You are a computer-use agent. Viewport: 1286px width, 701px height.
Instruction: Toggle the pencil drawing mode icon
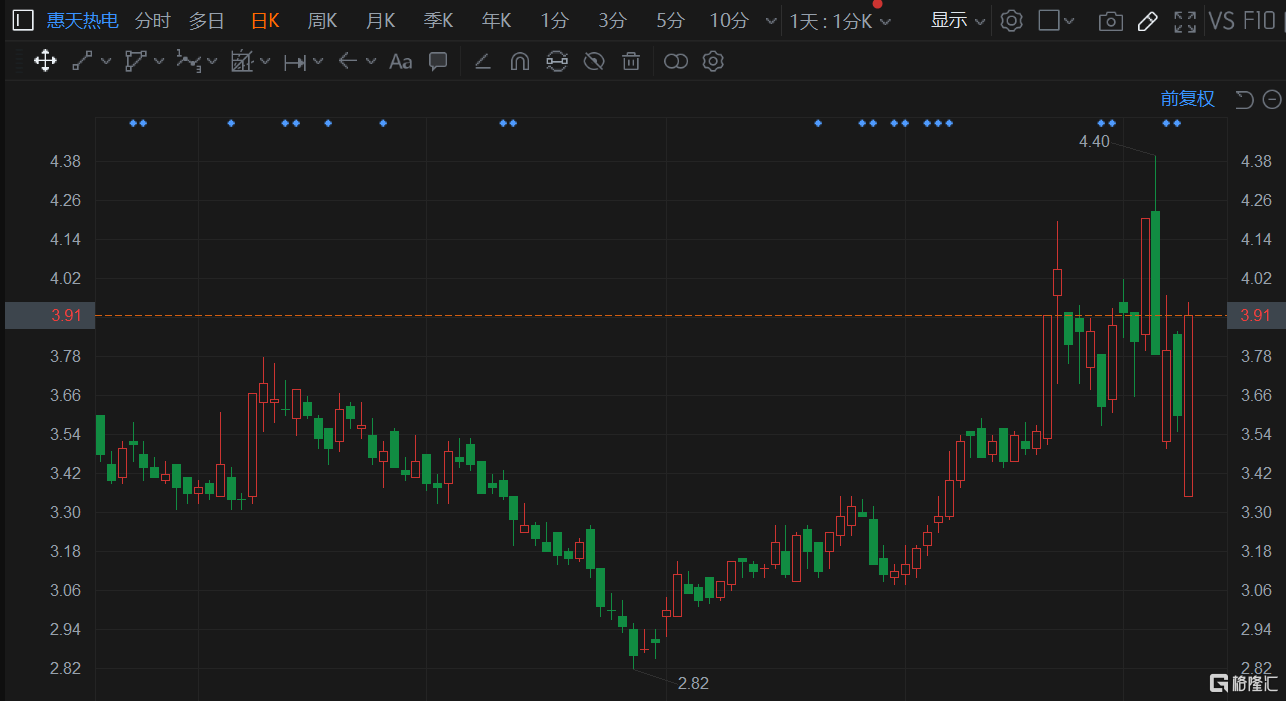click(1148, 21)
